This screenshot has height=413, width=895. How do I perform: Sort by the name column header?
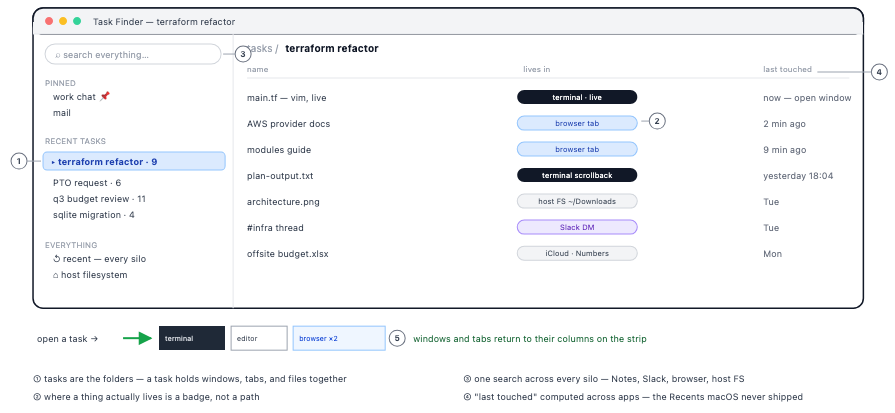(x=257, y=69)
